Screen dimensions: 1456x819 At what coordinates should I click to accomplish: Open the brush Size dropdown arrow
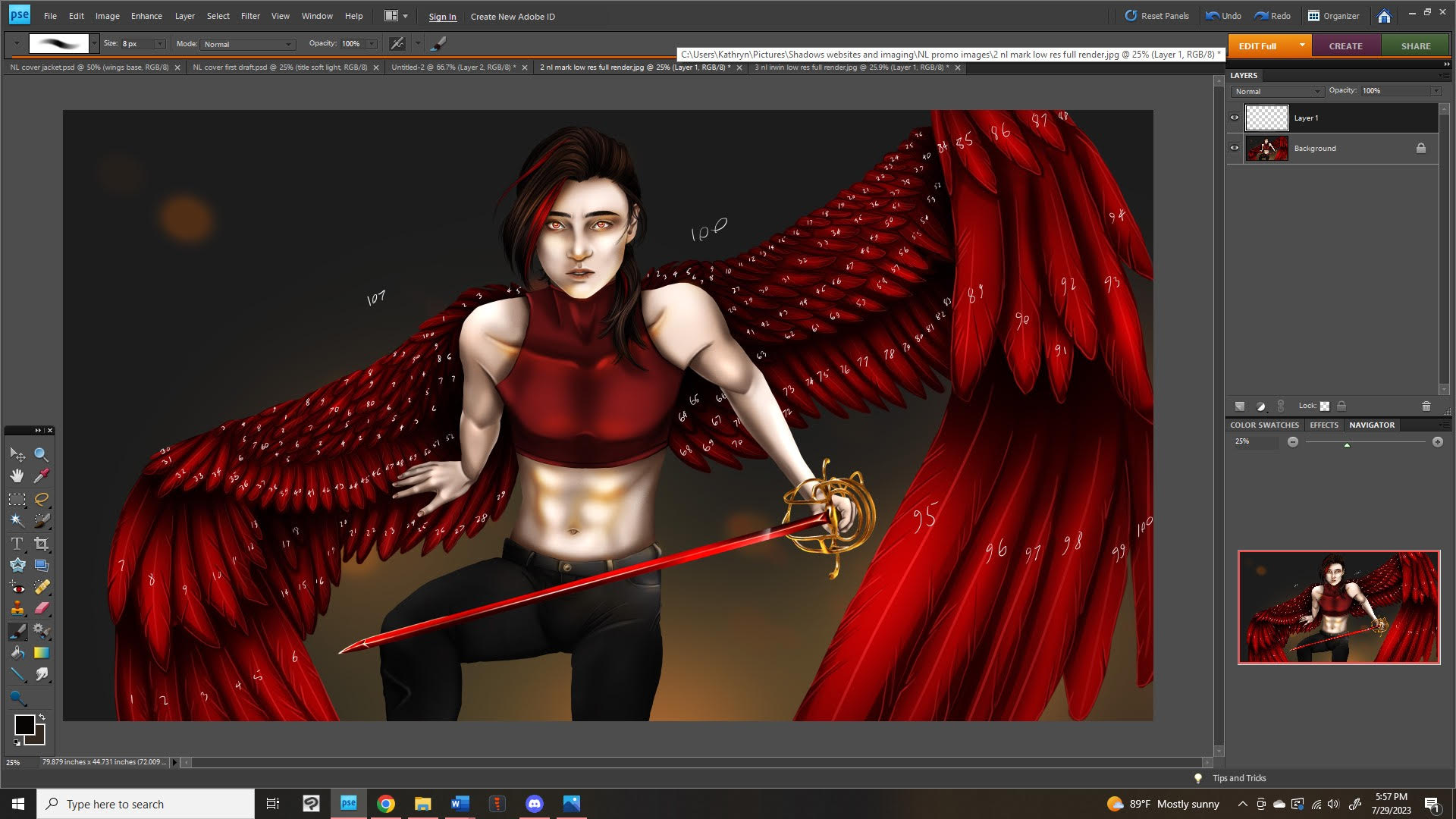(x=159, y=44)
